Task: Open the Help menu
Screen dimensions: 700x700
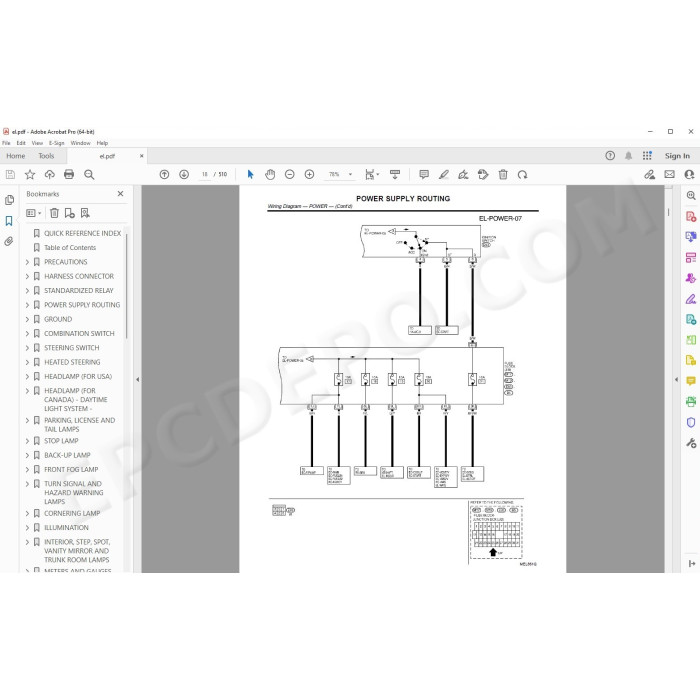Action: click(x=102, y=143)
